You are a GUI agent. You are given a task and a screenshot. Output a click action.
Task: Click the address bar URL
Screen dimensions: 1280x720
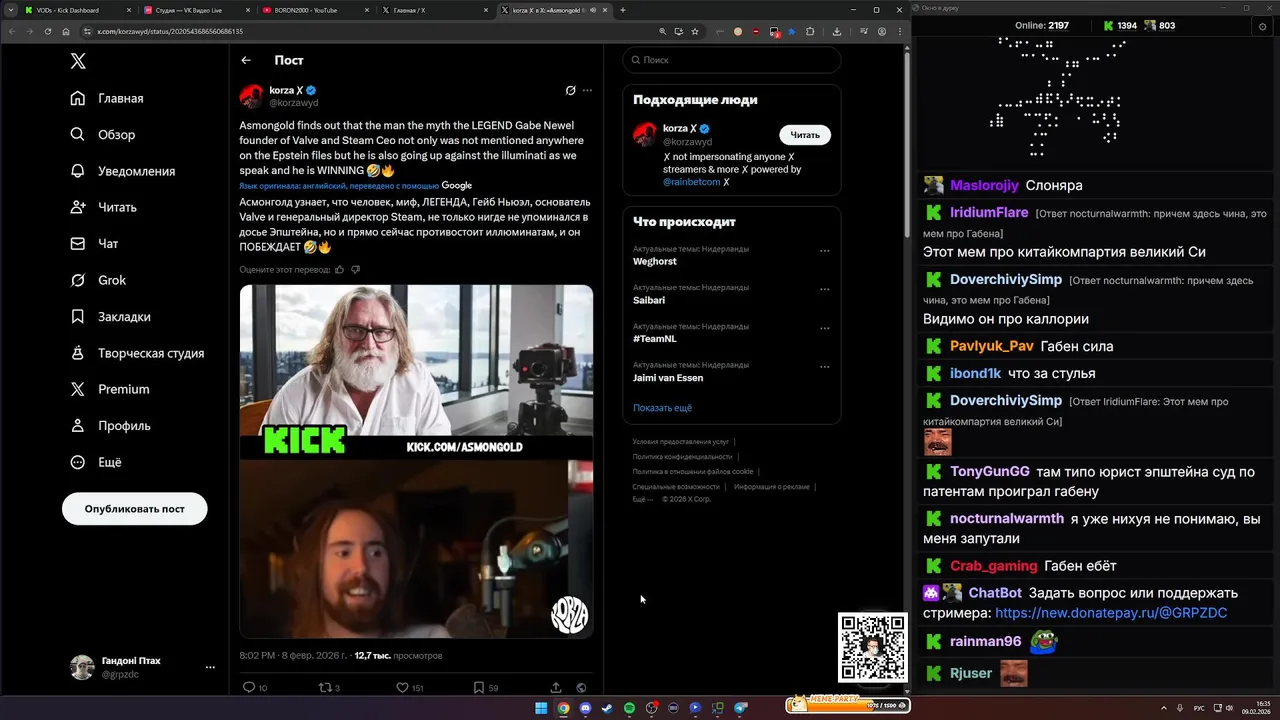coord(170,31)
